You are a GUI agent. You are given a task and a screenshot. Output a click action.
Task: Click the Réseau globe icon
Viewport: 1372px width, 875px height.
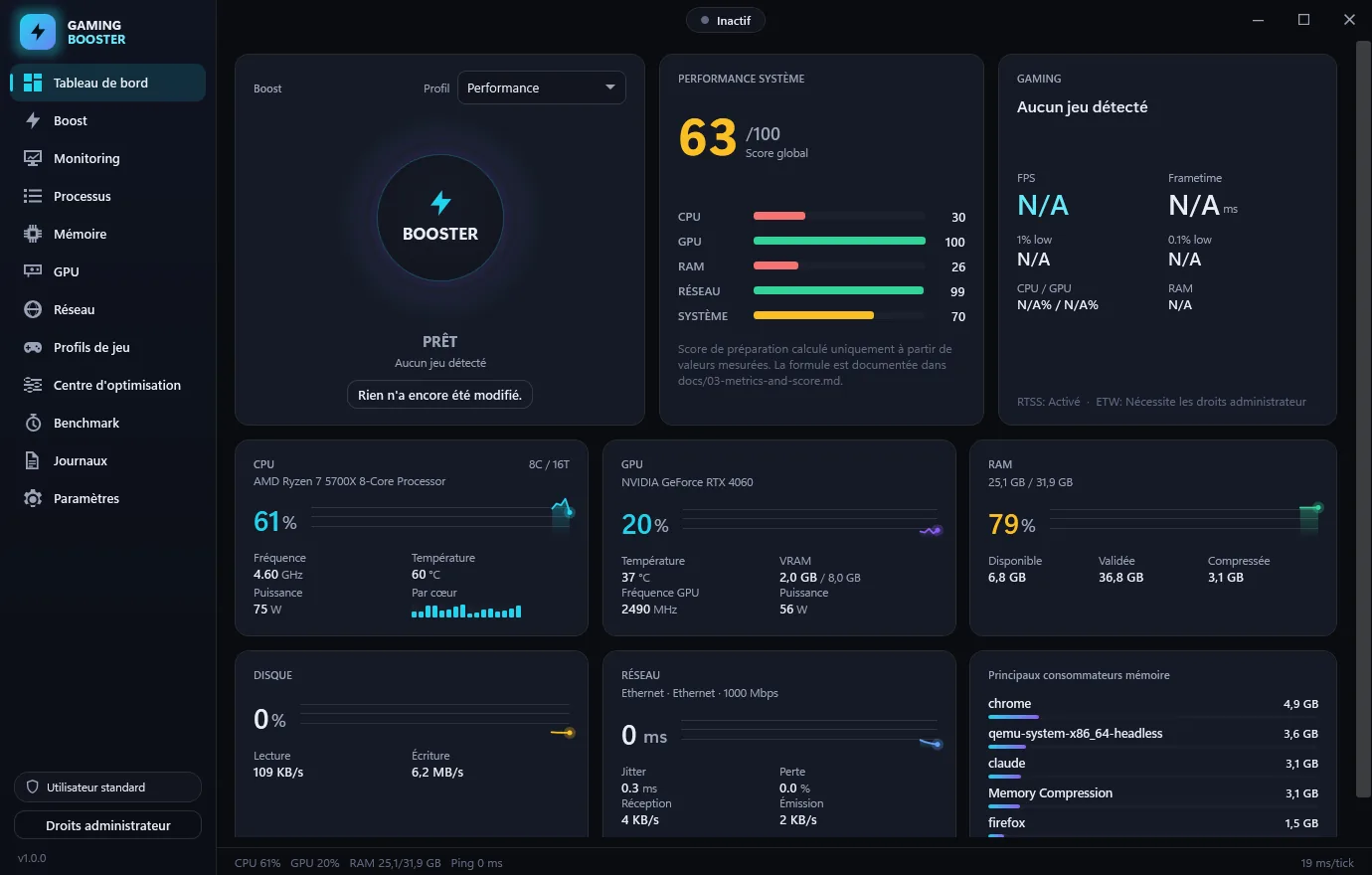(33, 309)
